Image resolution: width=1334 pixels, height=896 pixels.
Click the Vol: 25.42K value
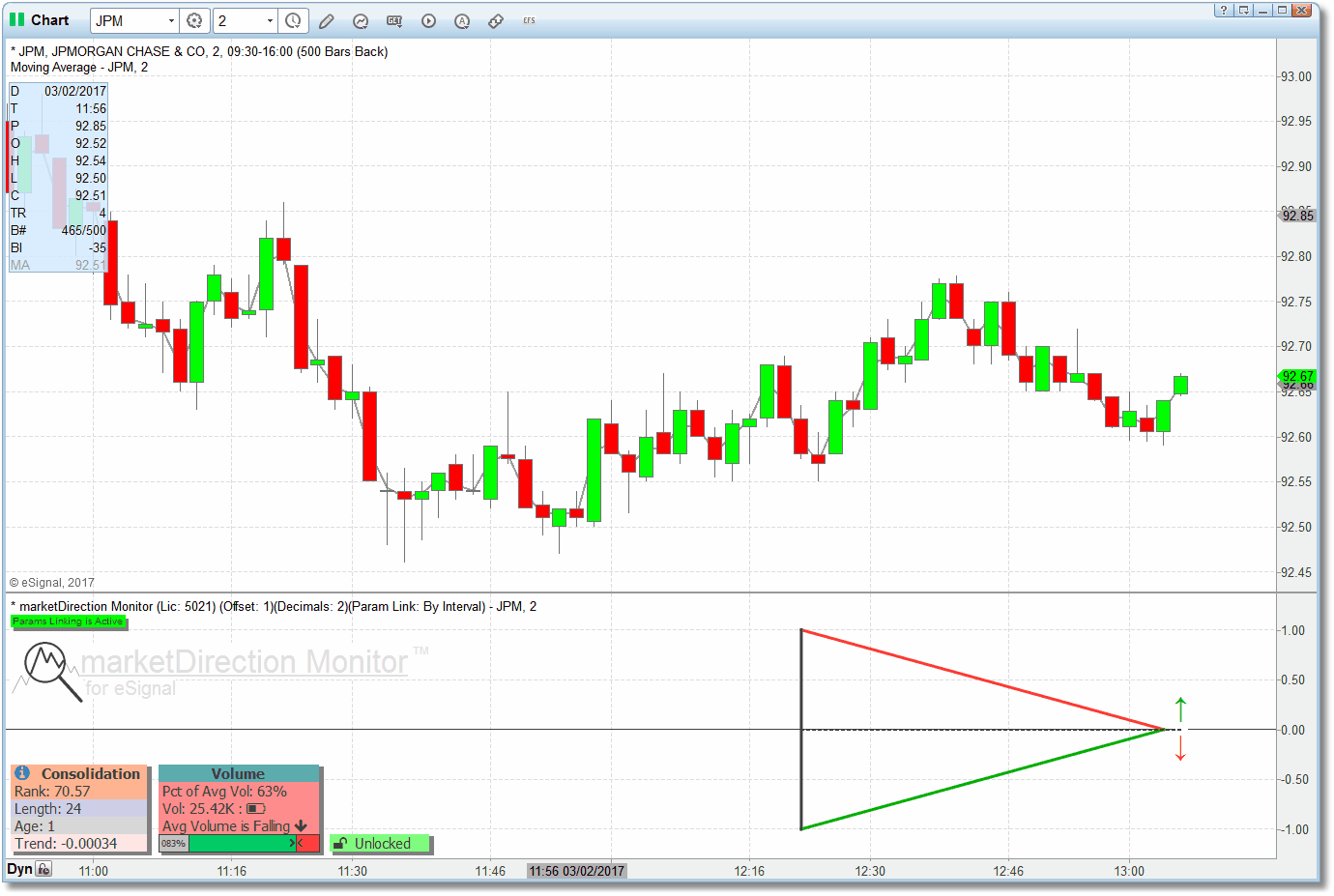[x=198, y=809]
